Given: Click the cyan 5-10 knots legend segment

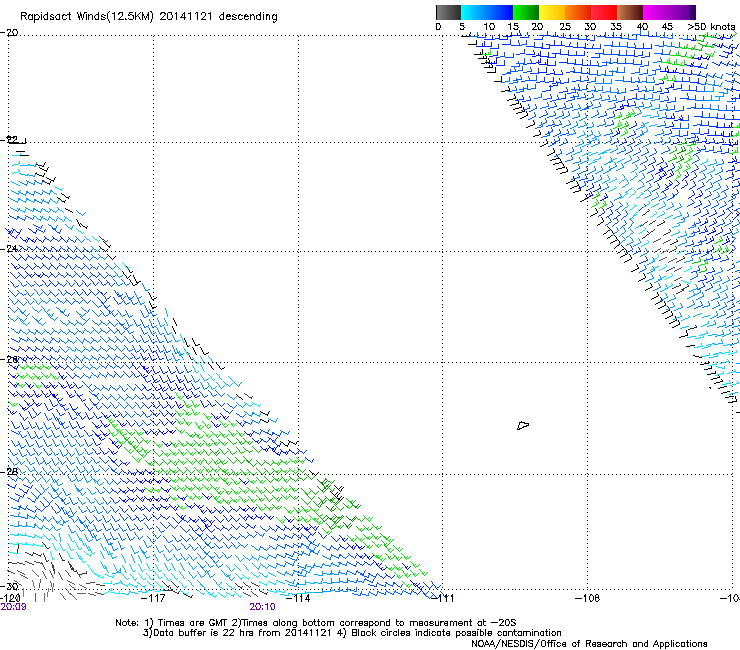Looking at the screenshot, I should point(474,12).
